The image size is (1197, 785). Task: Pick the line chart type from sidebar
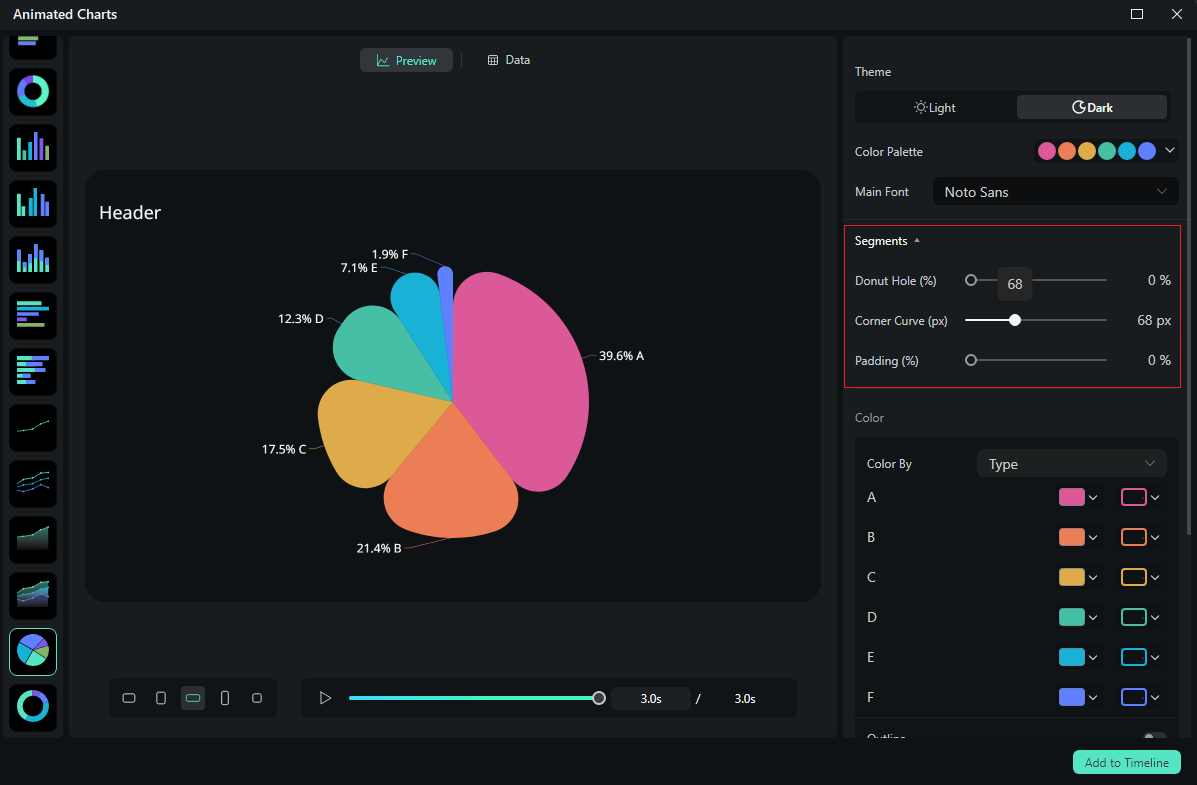[33, 427]
